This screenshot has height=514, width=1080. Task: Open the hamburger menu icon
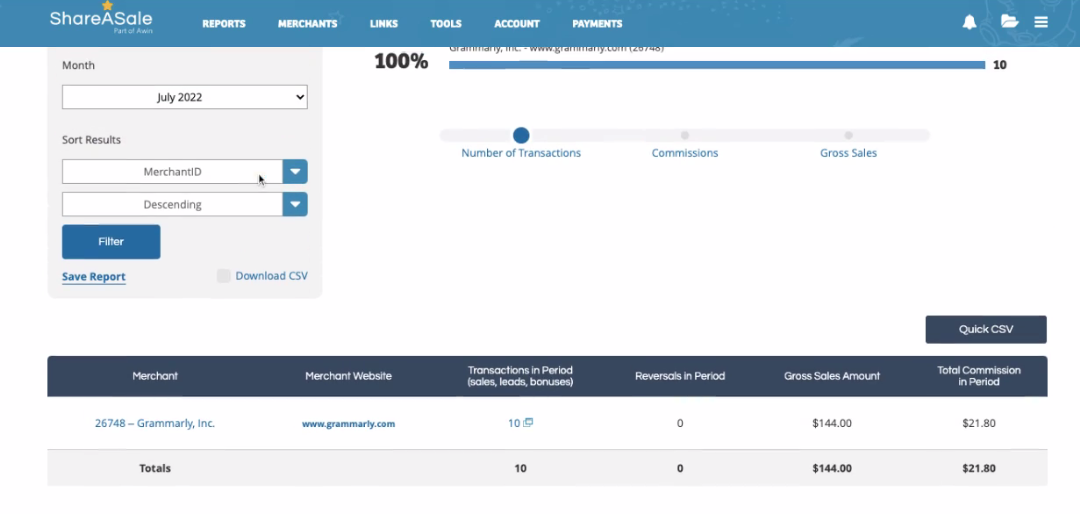(x=1041, y=22)
